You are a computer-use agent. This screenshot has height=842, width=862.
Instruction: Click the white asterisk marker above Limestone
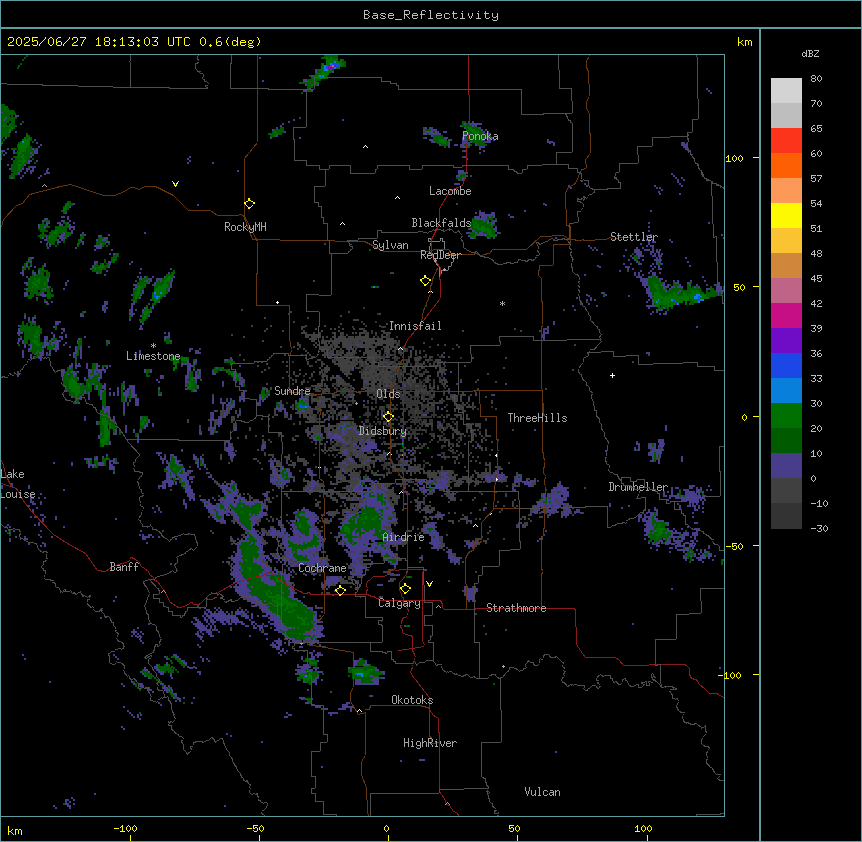click(153, 346)
